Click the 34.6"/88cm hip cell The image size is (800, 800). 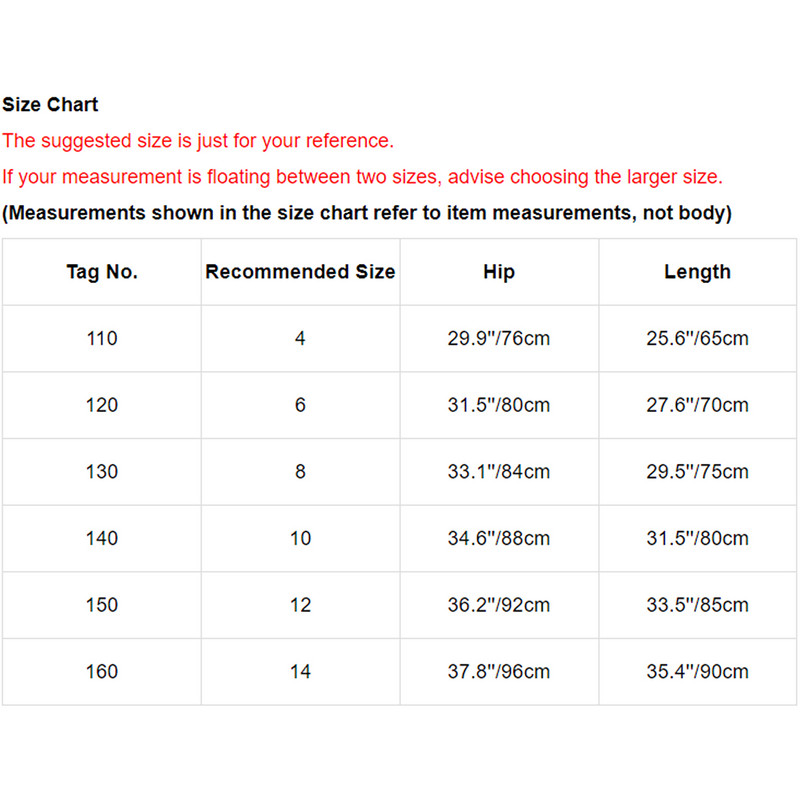(x=498, y=539)
